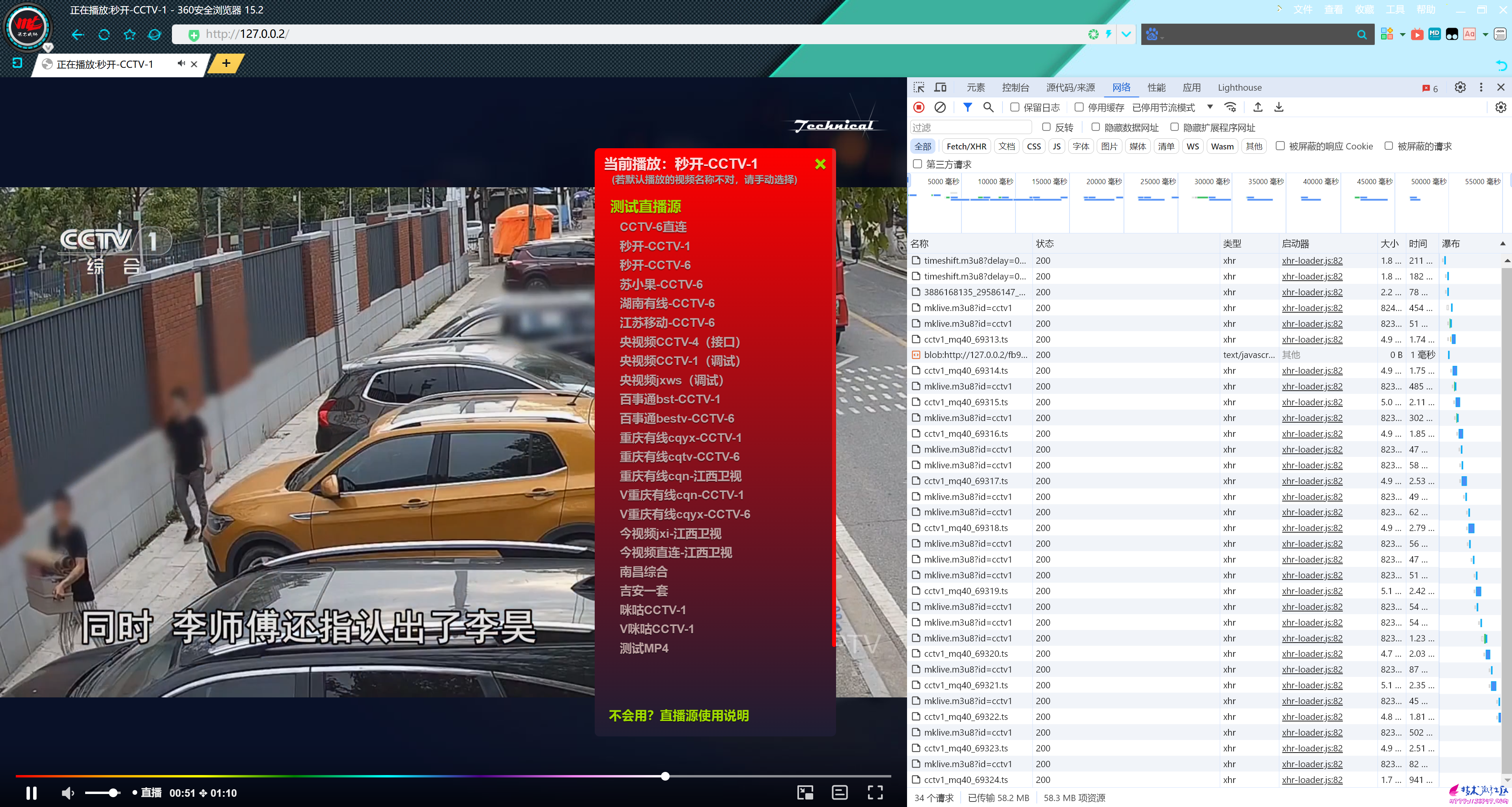Open DevTools inspect element picker
The image size is (1512, 807).
click(x=919, y=88)
